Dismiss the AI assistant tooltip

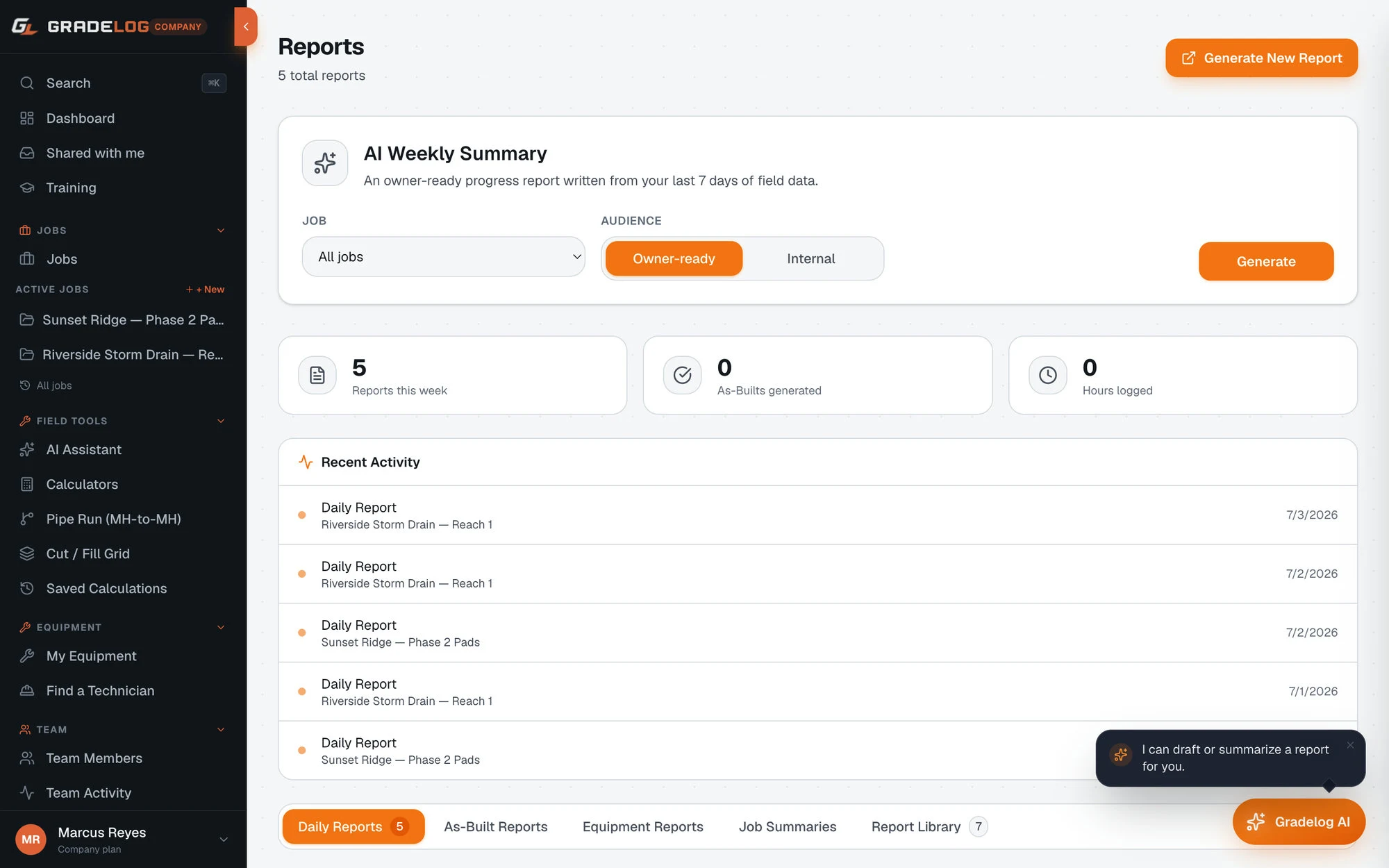tap(1350, 745)
